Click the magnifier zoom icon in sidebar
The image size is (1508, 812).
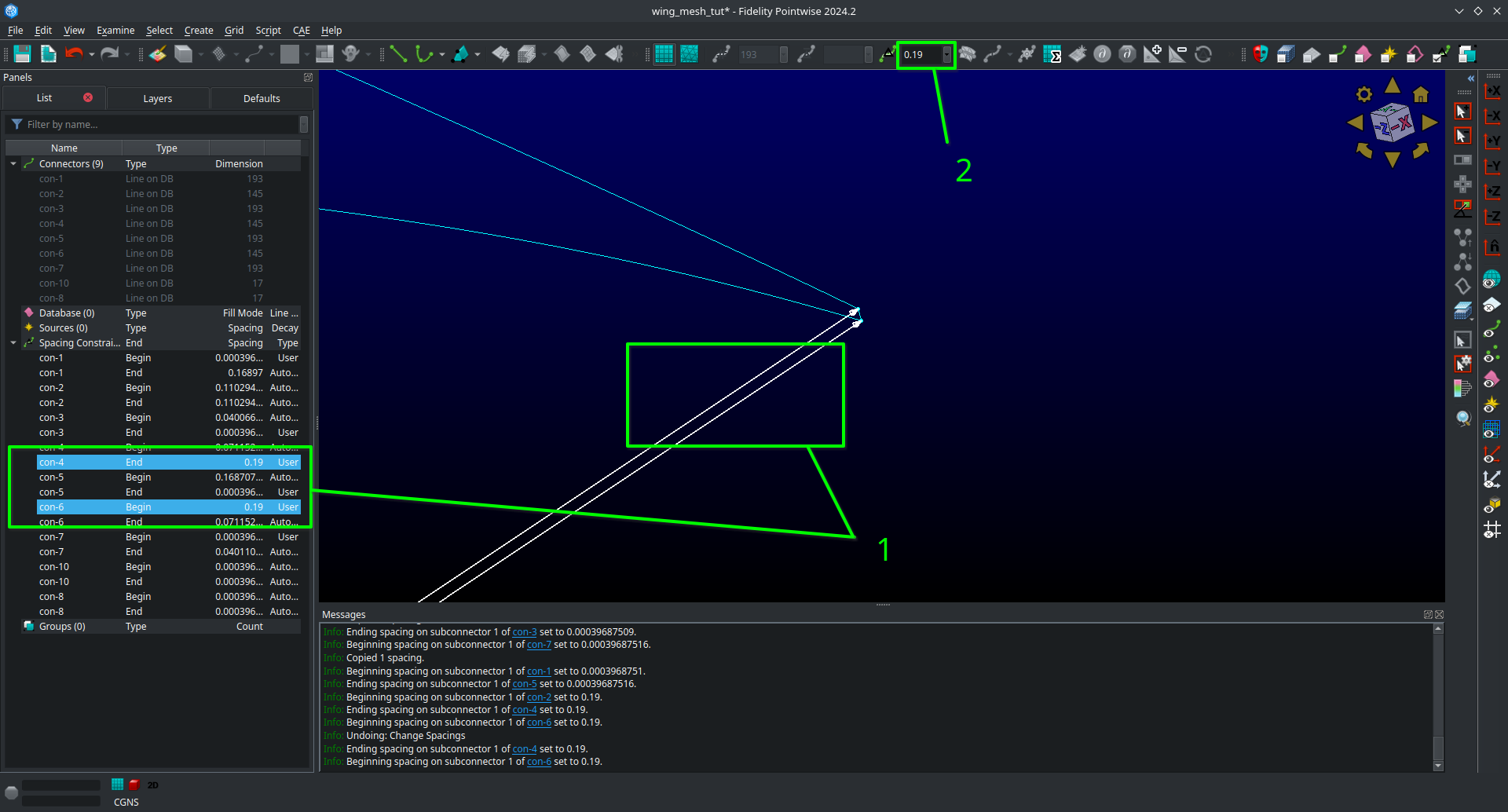(x=1462, y=419)
